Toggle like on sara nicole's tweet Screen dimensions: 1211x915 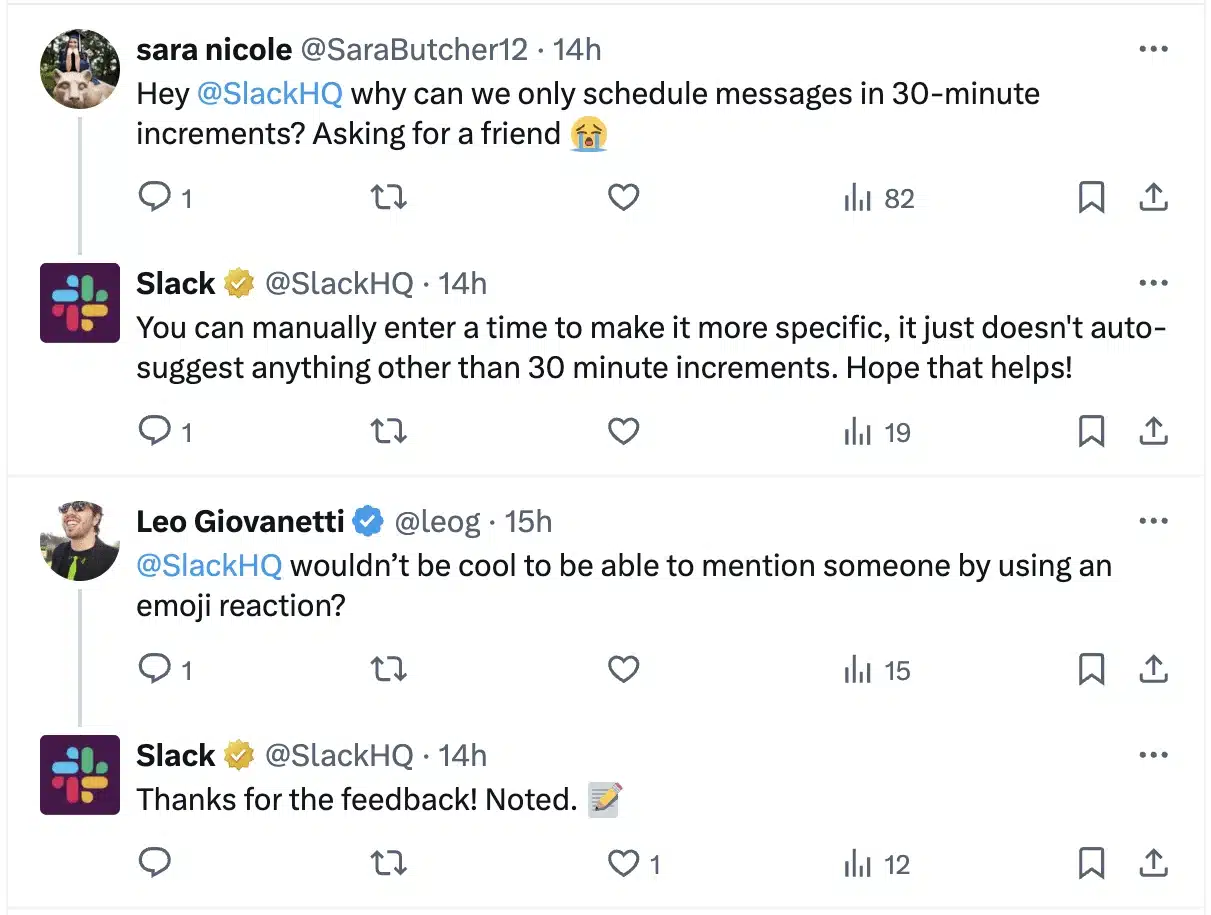tap(624, 197)
